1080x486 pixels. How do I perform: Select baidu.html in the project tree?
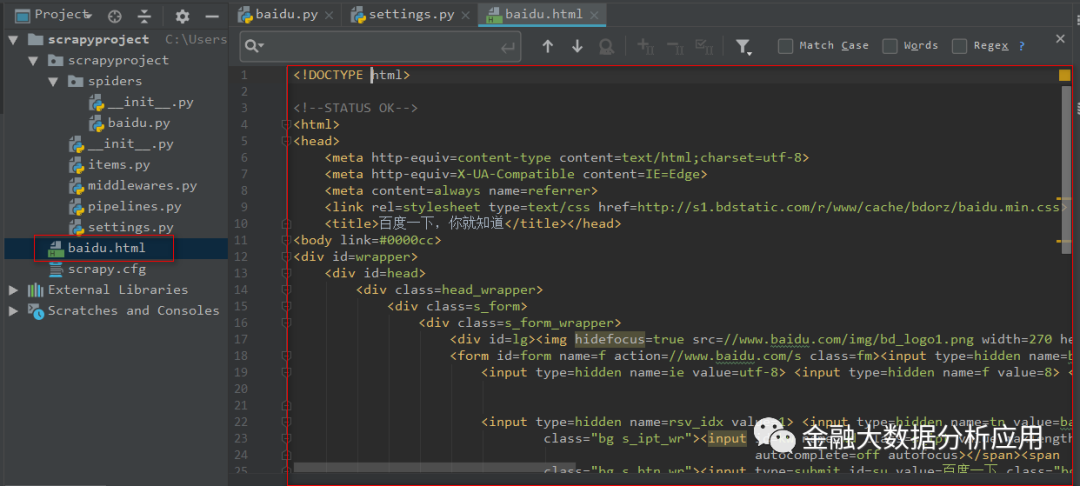[96, 248]
